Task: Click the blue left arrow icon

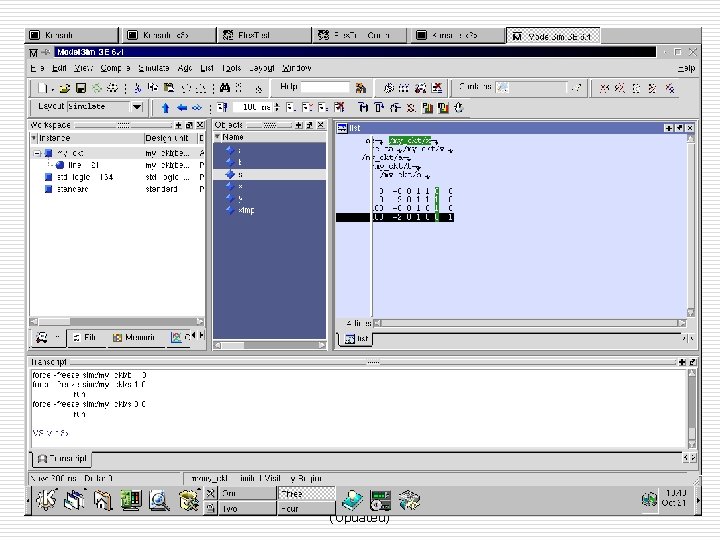Action: (x=182, y=108)
